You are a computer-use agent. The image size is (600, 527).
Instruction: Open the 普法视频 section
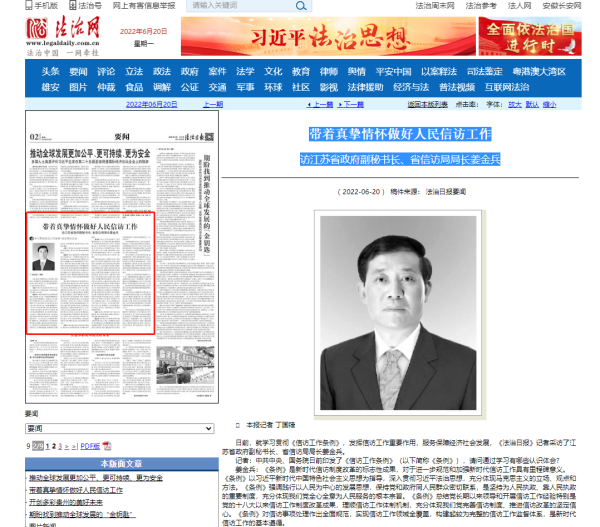[457, 87]
